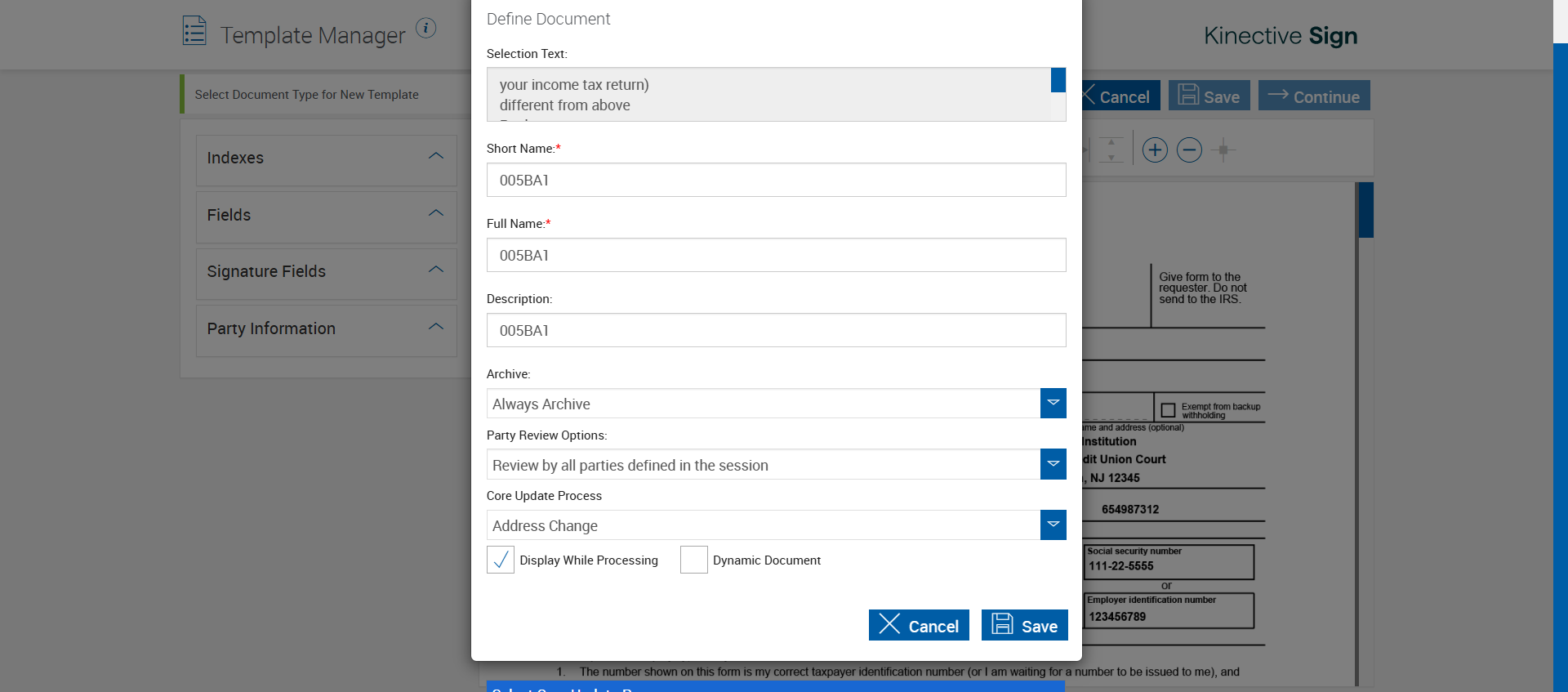Click the page up/down arrows icon
Viewport: 1568px width, 692px height.
click(1111, 150)
